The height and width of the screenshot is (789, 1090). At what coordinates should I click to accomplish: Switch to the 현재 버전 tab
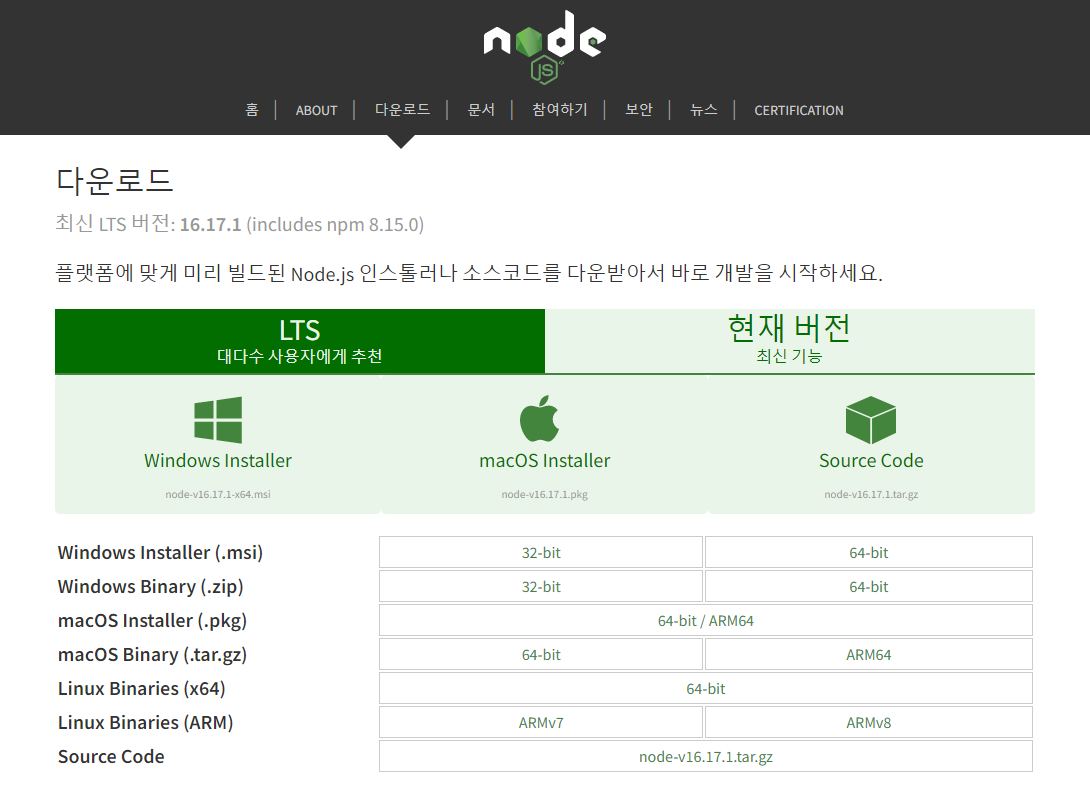(x=790, y=341)
